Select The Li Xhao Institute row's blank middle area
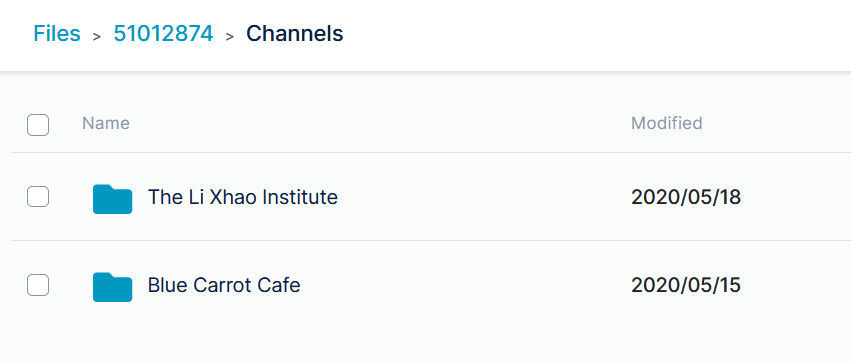Image resolution: width=851 pixels, height=363 pixels. [483, 197]
